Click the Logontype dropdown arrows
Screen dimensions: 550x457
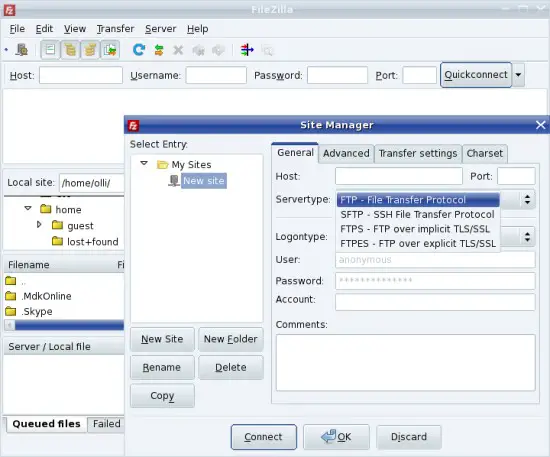tap(527, 237)
